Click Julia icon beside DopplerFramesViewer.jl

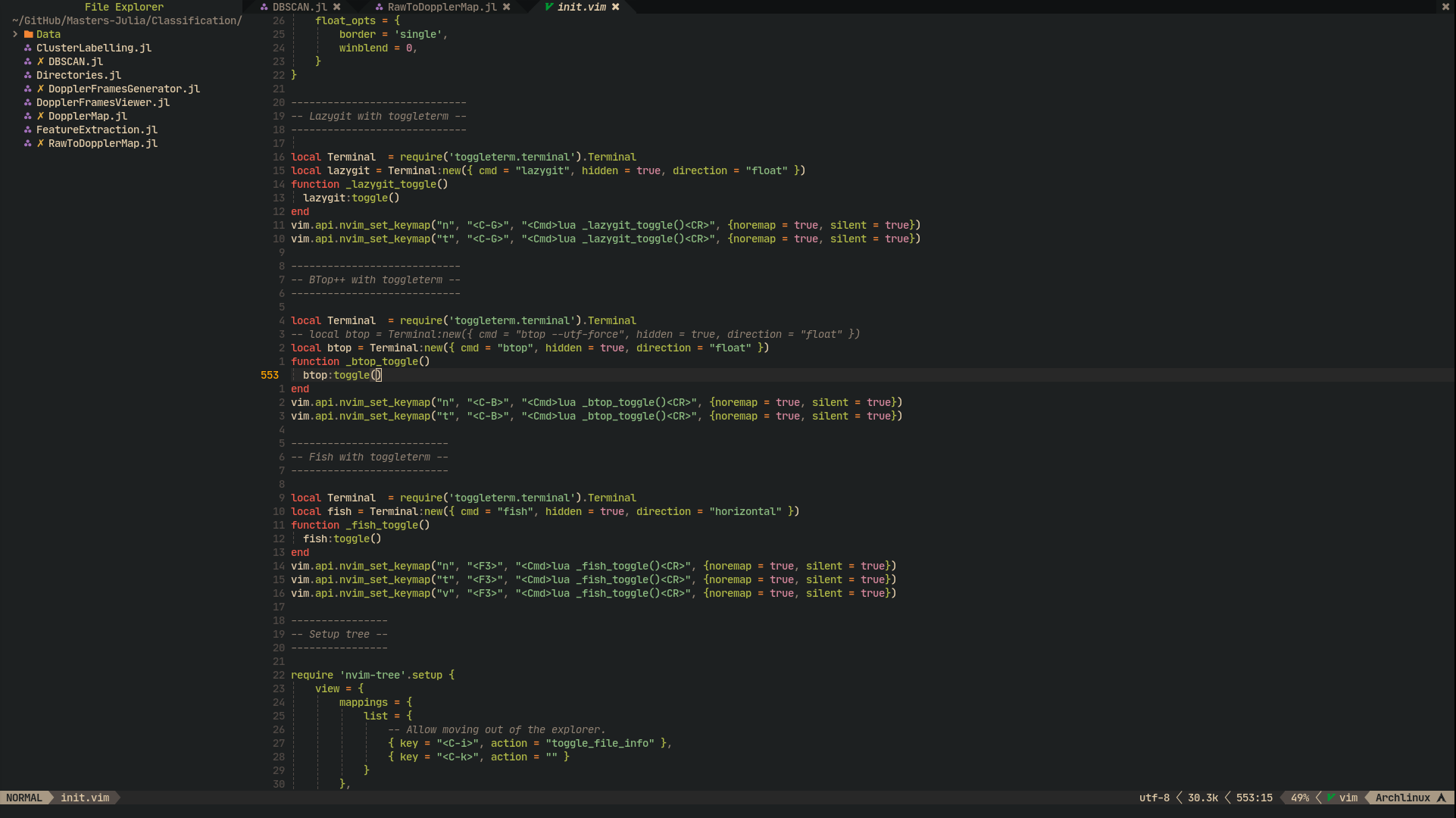28,102
